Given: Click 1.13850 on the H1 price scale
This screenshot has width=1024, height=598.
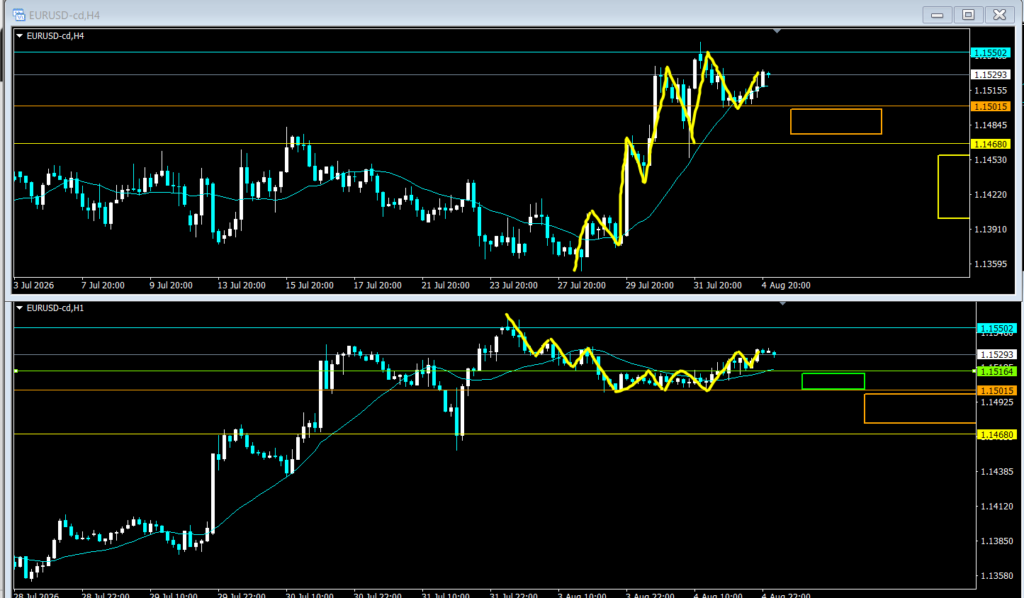Looking at the screenshot, I should 997,541.
